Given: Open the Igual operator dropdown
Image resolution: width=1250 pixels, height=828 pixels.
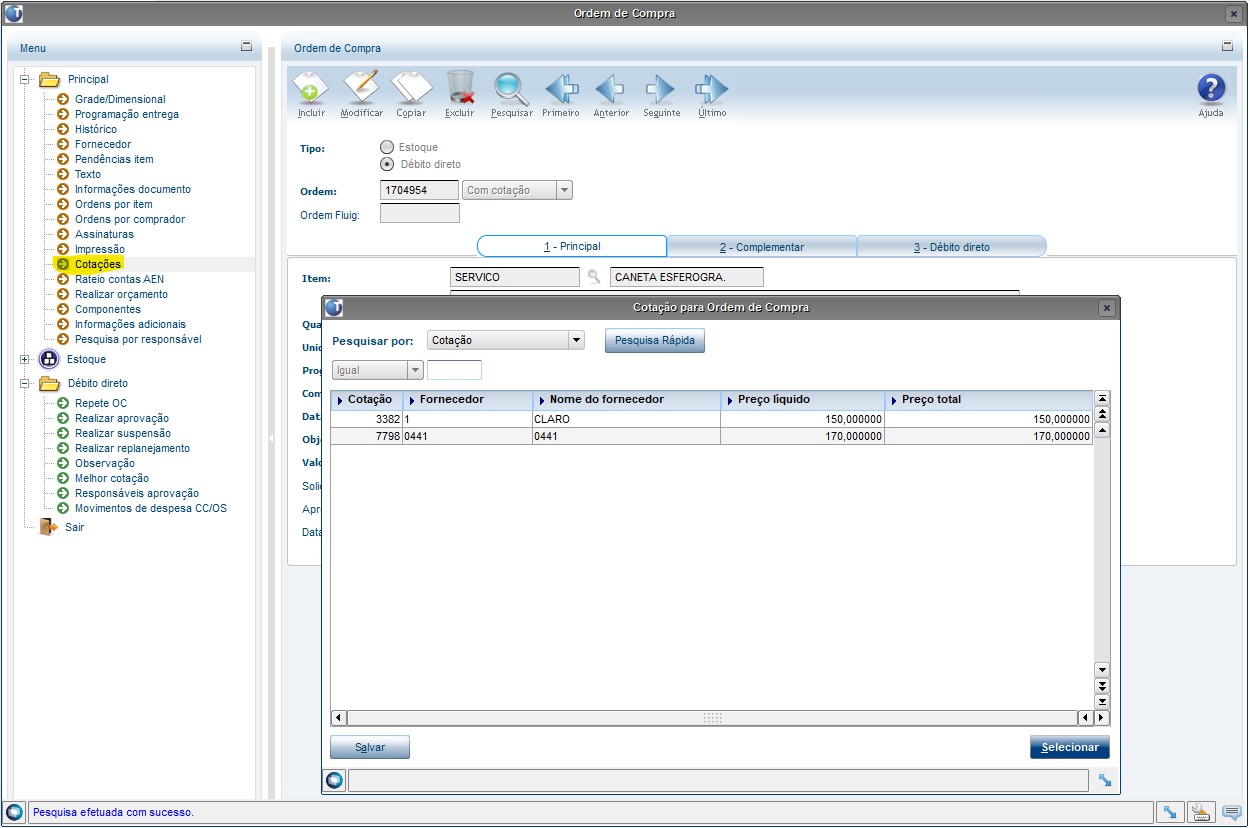Looking at the screenshot, I should [415, 370].
